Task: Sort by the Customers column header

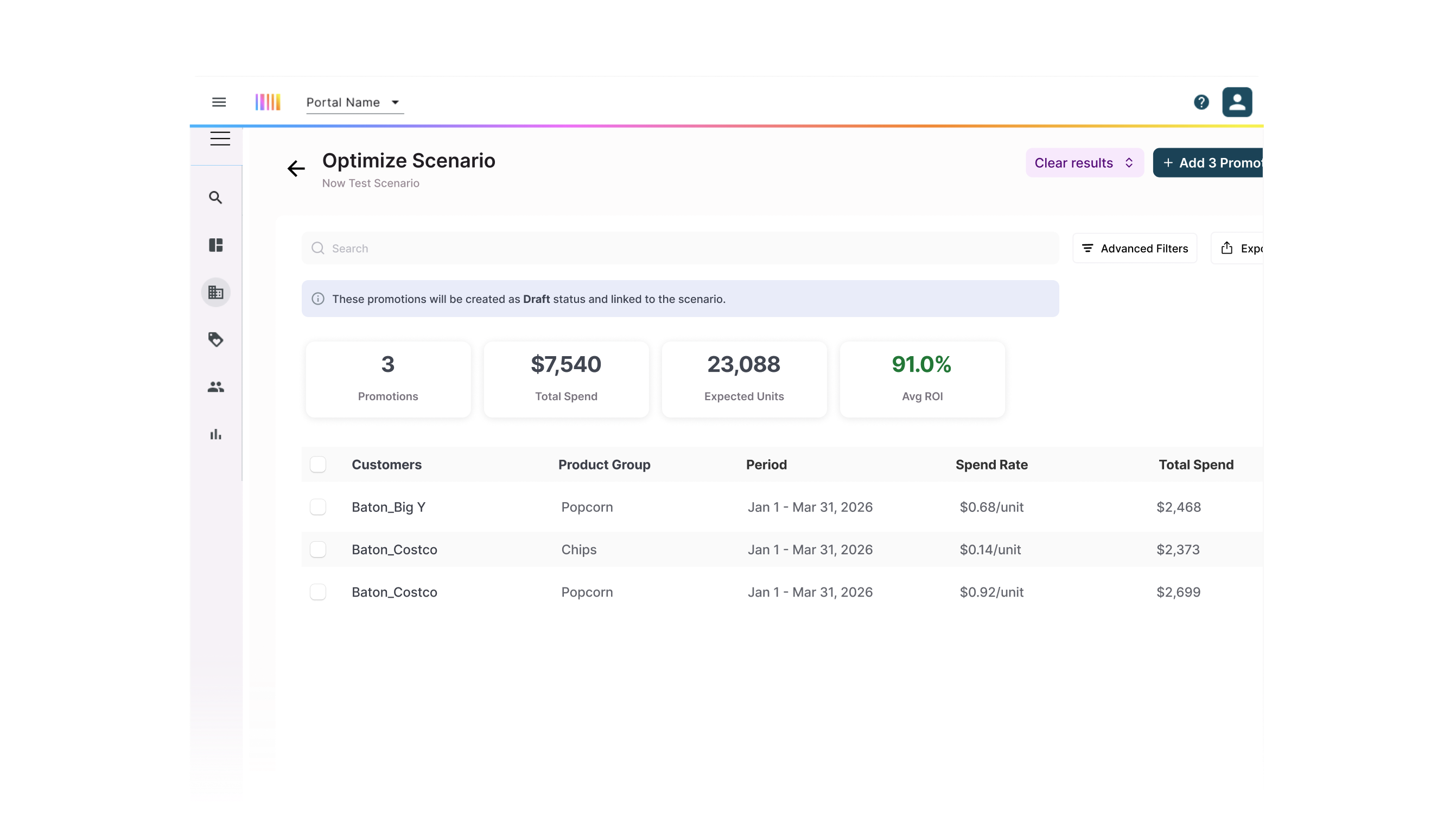Action: pyautogui.click(x=386, y=465)
